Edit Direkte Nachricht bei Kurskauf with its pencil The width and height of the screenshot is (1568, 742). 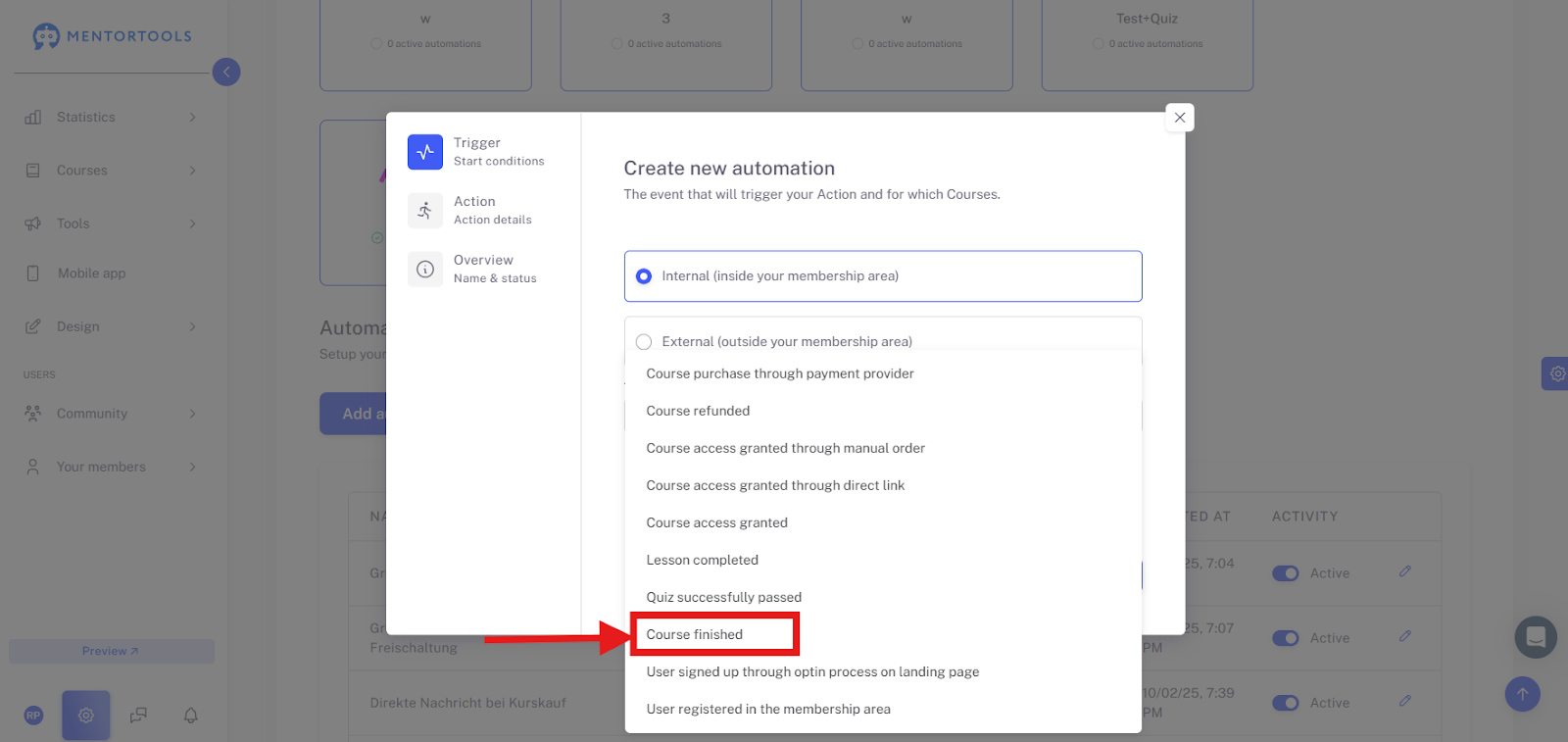coord(1404,701)
